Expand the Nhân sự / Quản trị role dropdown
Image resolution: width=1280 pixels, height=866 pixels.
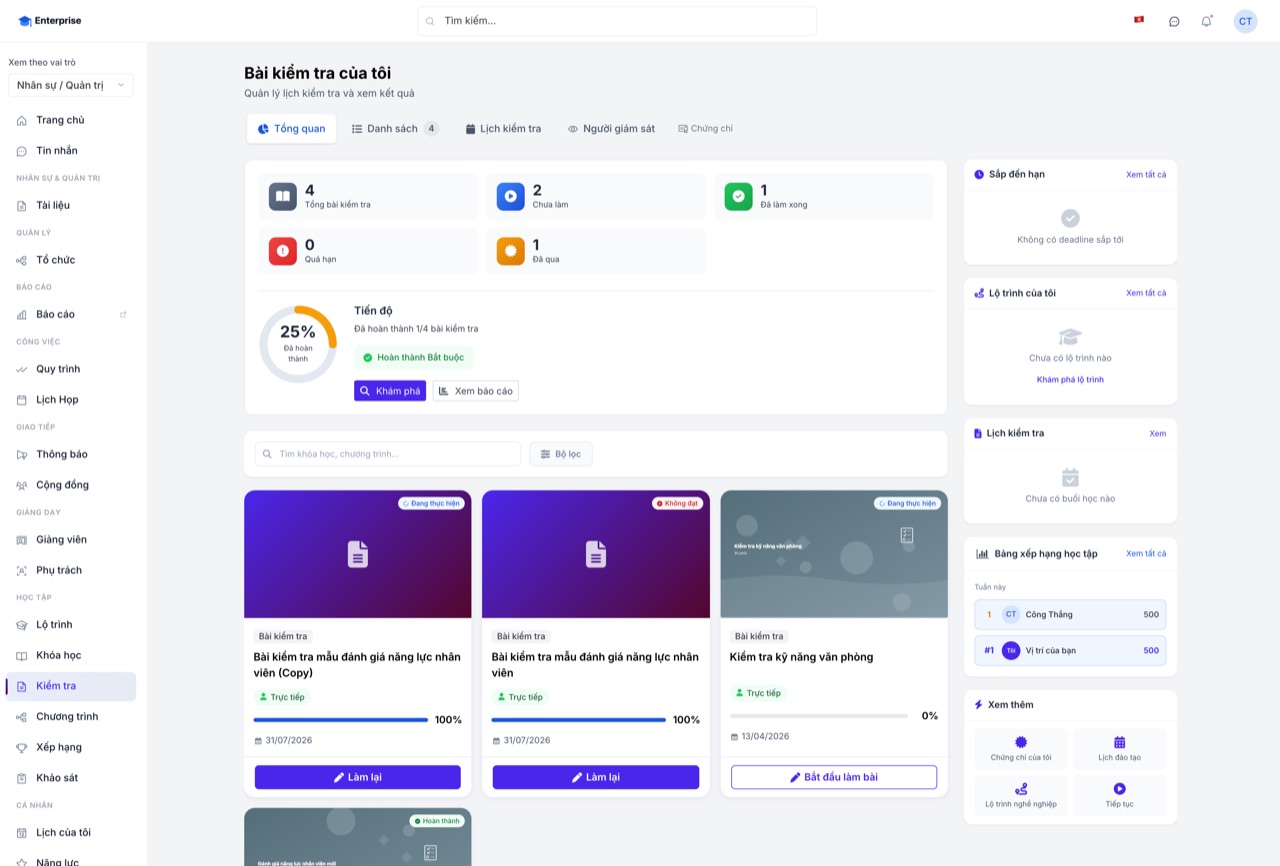pyautogui.click(x=71, y=85)
